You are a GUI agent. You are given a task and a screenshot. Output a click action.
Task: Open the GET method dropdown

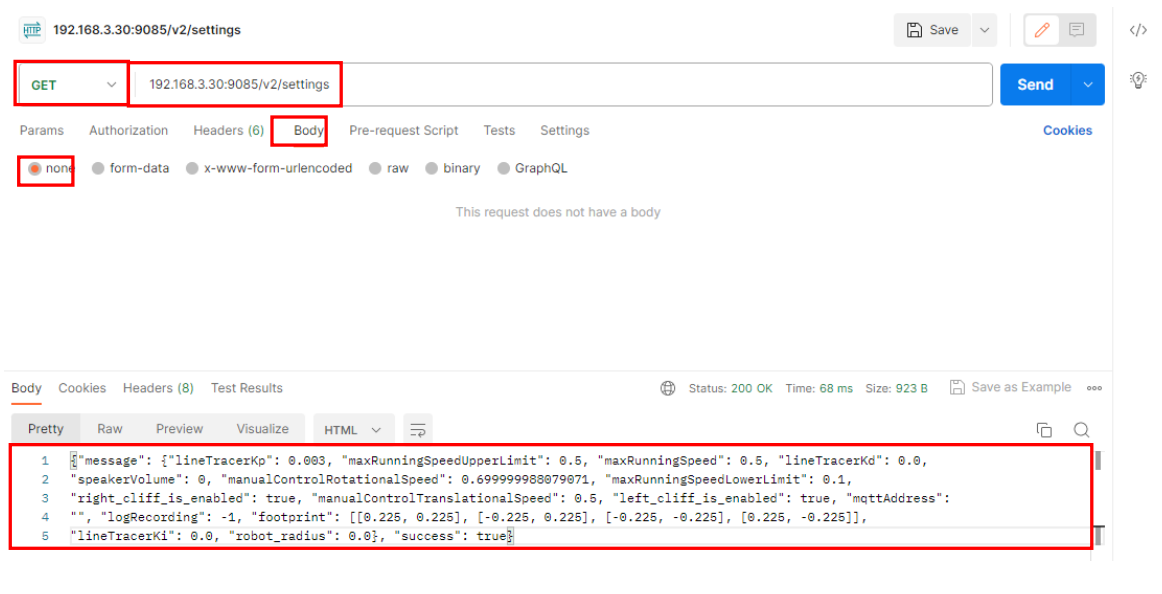point(72,85)
